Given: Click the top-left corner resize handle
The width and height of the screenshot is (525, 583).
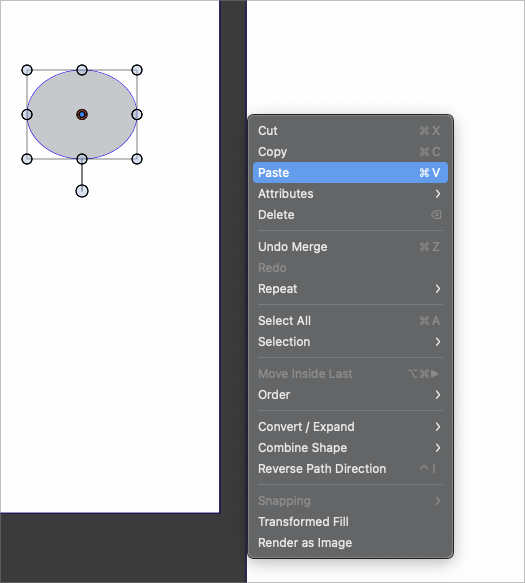Looking at the screenshot, I should pyautogui.click(x=27, y=70).
